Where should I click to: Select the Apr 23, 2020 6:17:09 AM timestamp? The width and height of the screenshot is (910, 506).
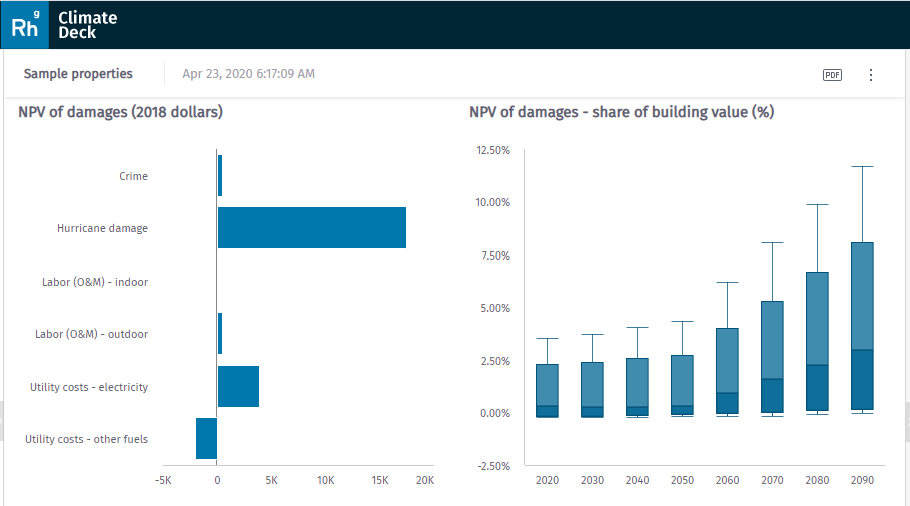click(x=248, y=74)
